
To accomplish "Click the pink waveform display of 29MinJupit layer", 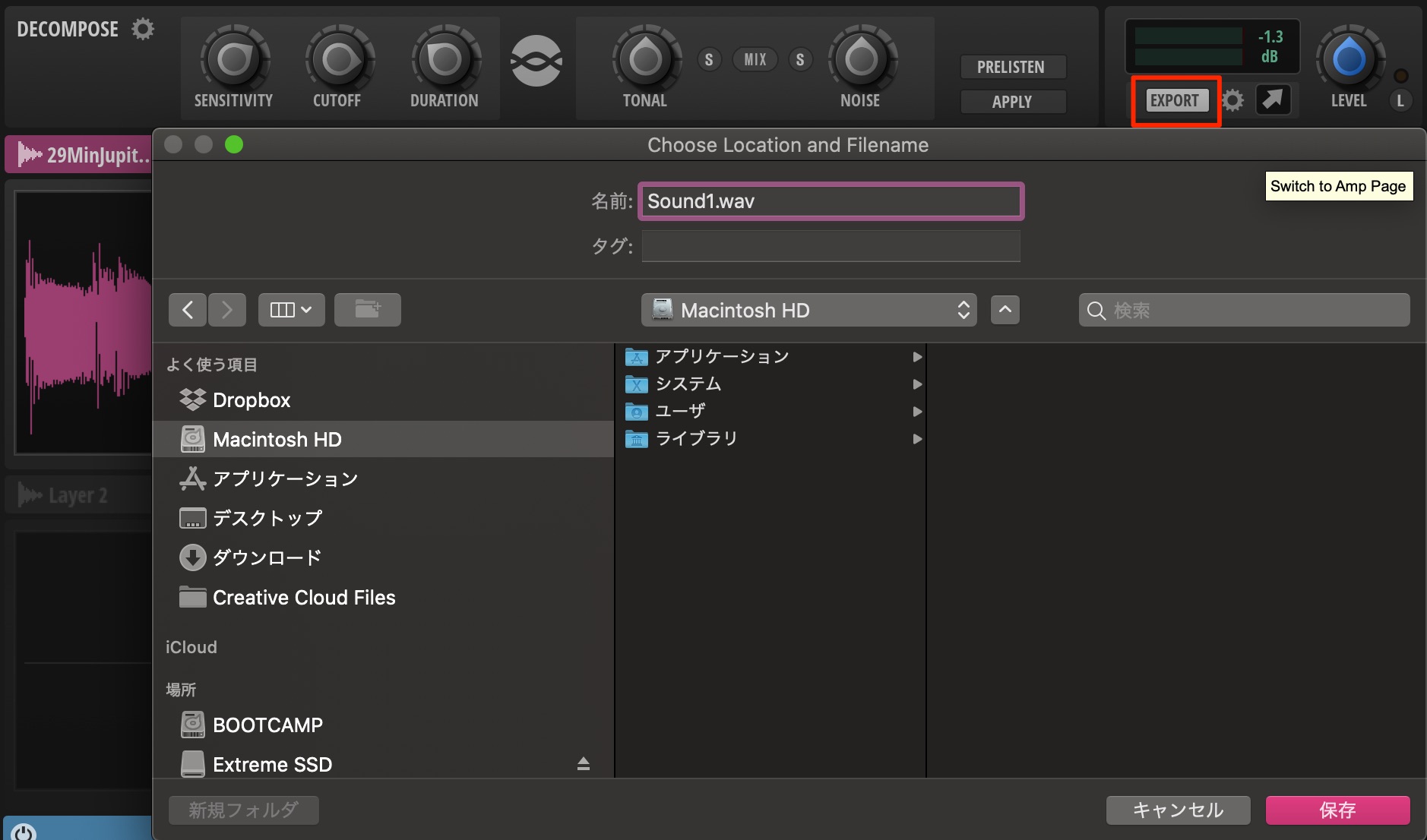I will point(85,323).
